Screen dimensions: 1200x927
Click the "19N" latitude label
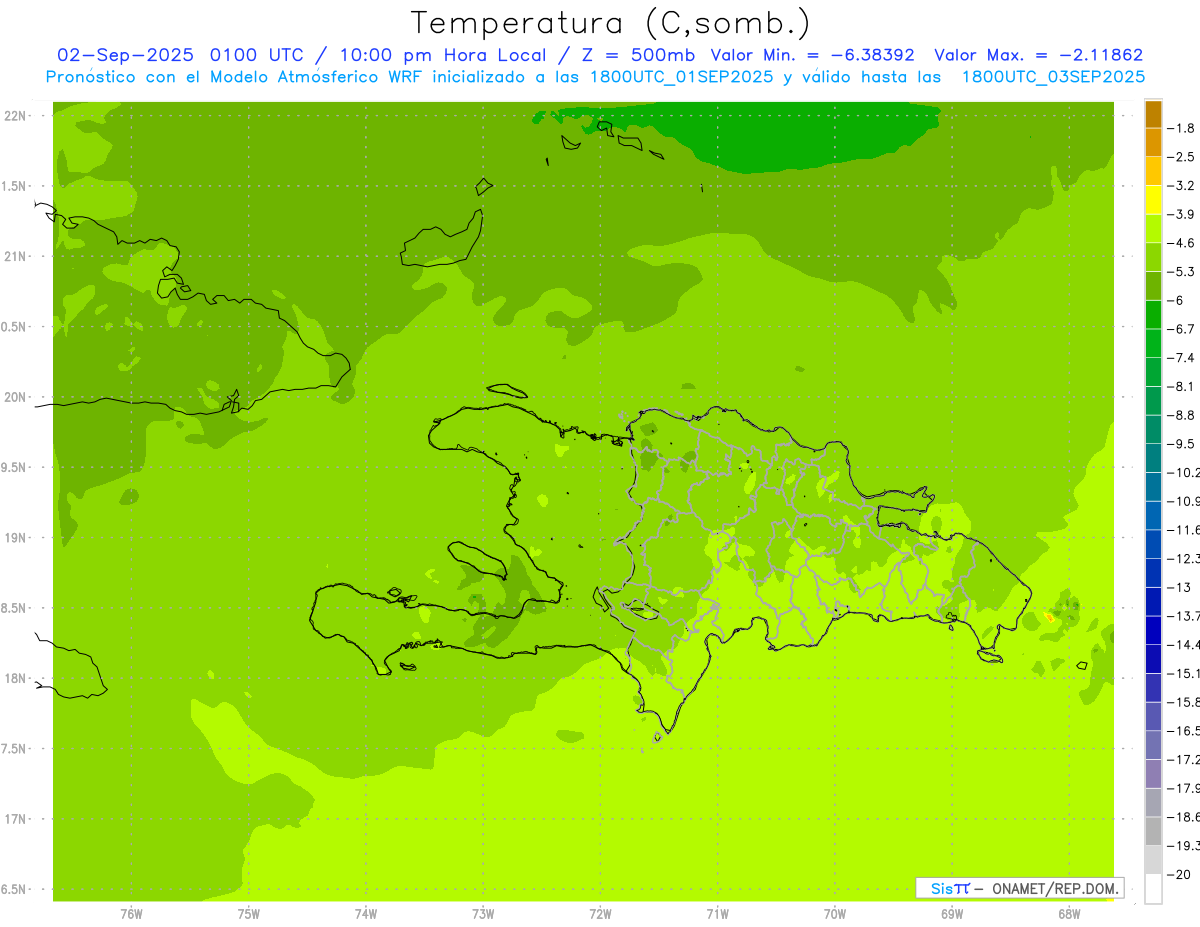click(15, 538)
